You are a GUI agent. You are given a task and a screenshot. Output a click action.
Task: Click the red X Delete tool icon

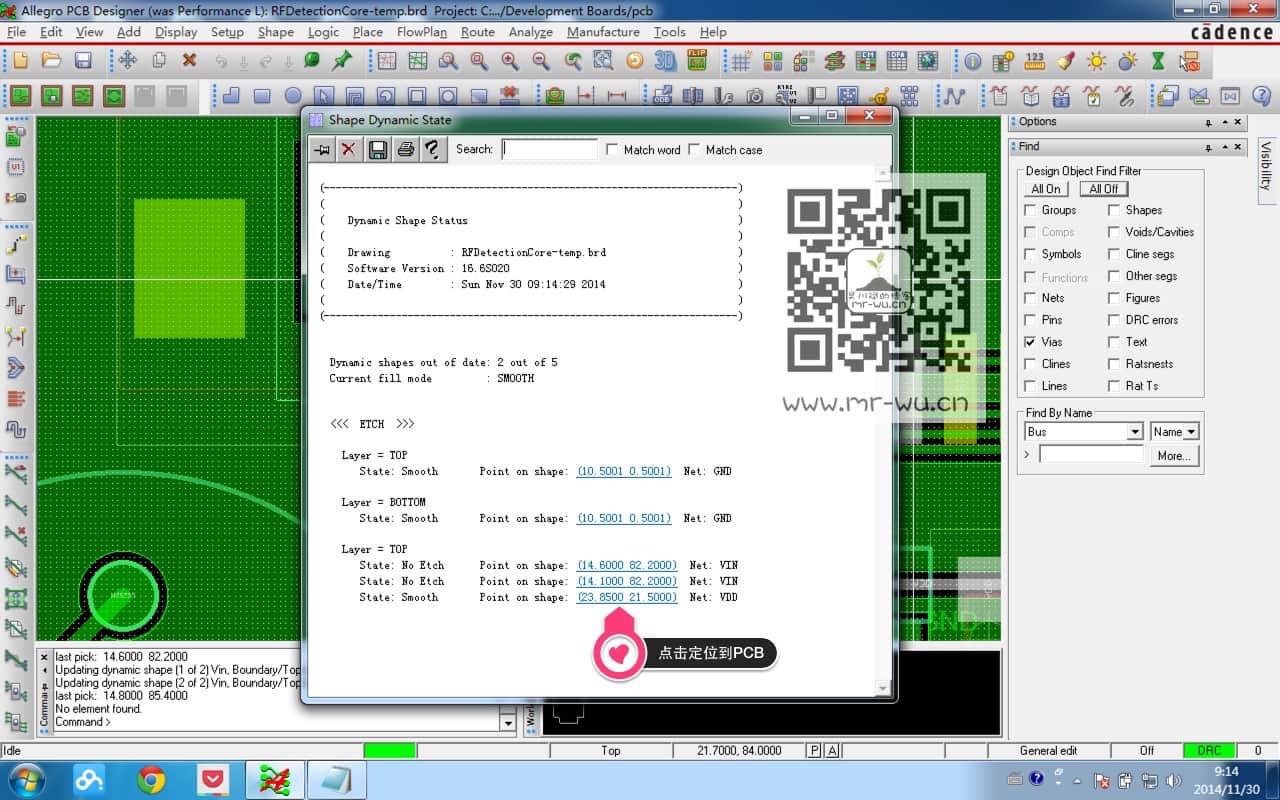point(190,61)
